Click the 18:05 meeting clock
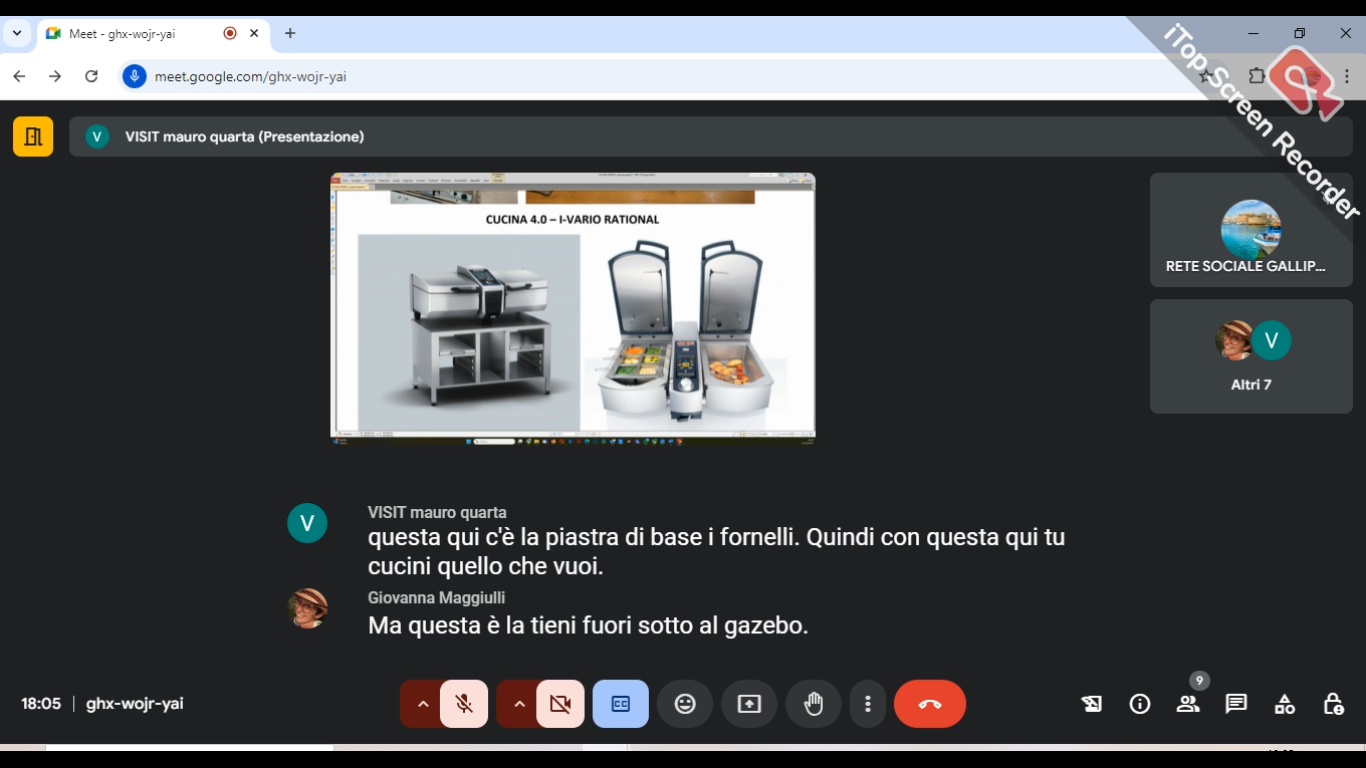Image resolution: width=1366 pixels, height=768 pixels. 41,704
